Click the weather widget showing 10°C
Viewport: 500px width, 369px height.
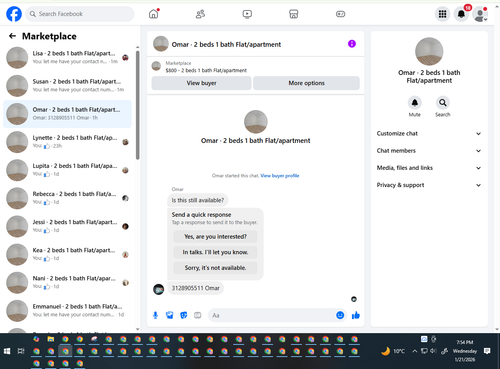click(393, 351)
